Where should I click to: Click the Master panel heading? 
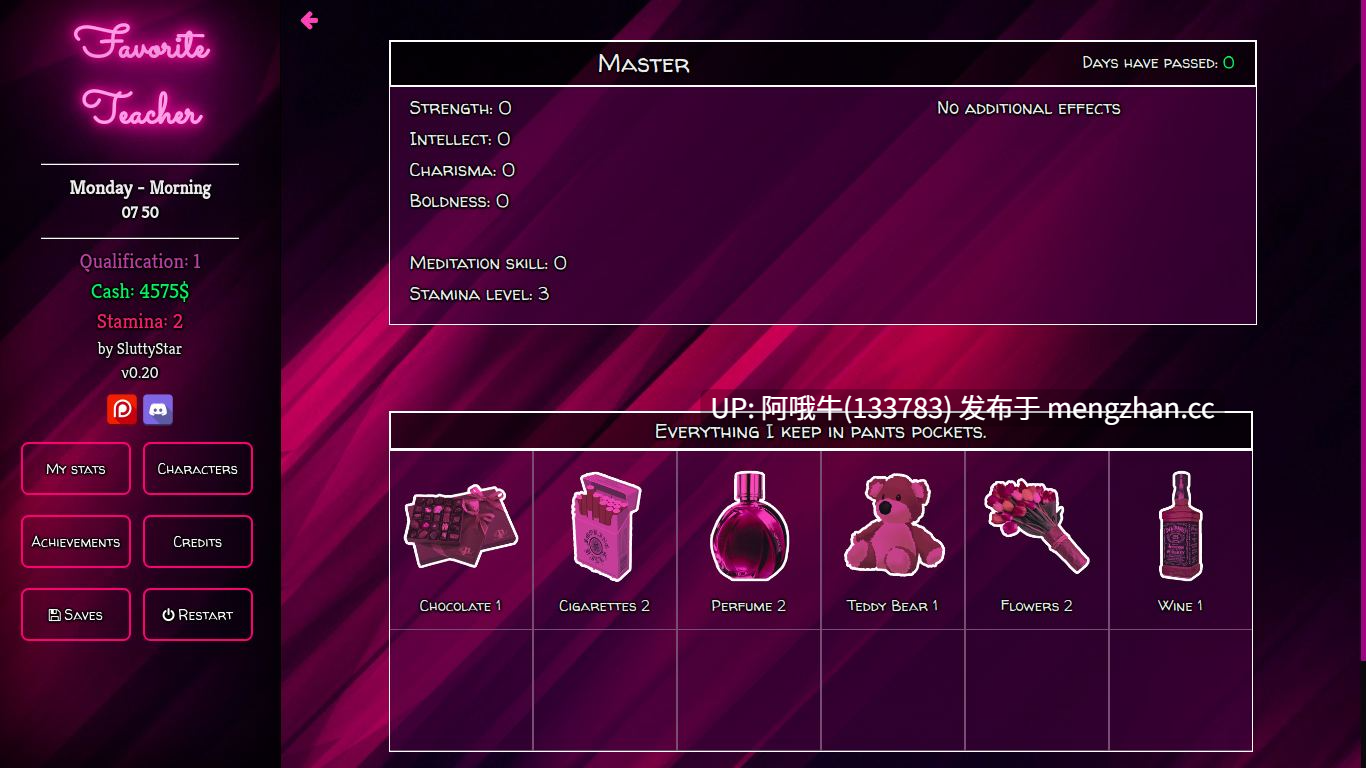pyautogui.click(x=644, y=64)
